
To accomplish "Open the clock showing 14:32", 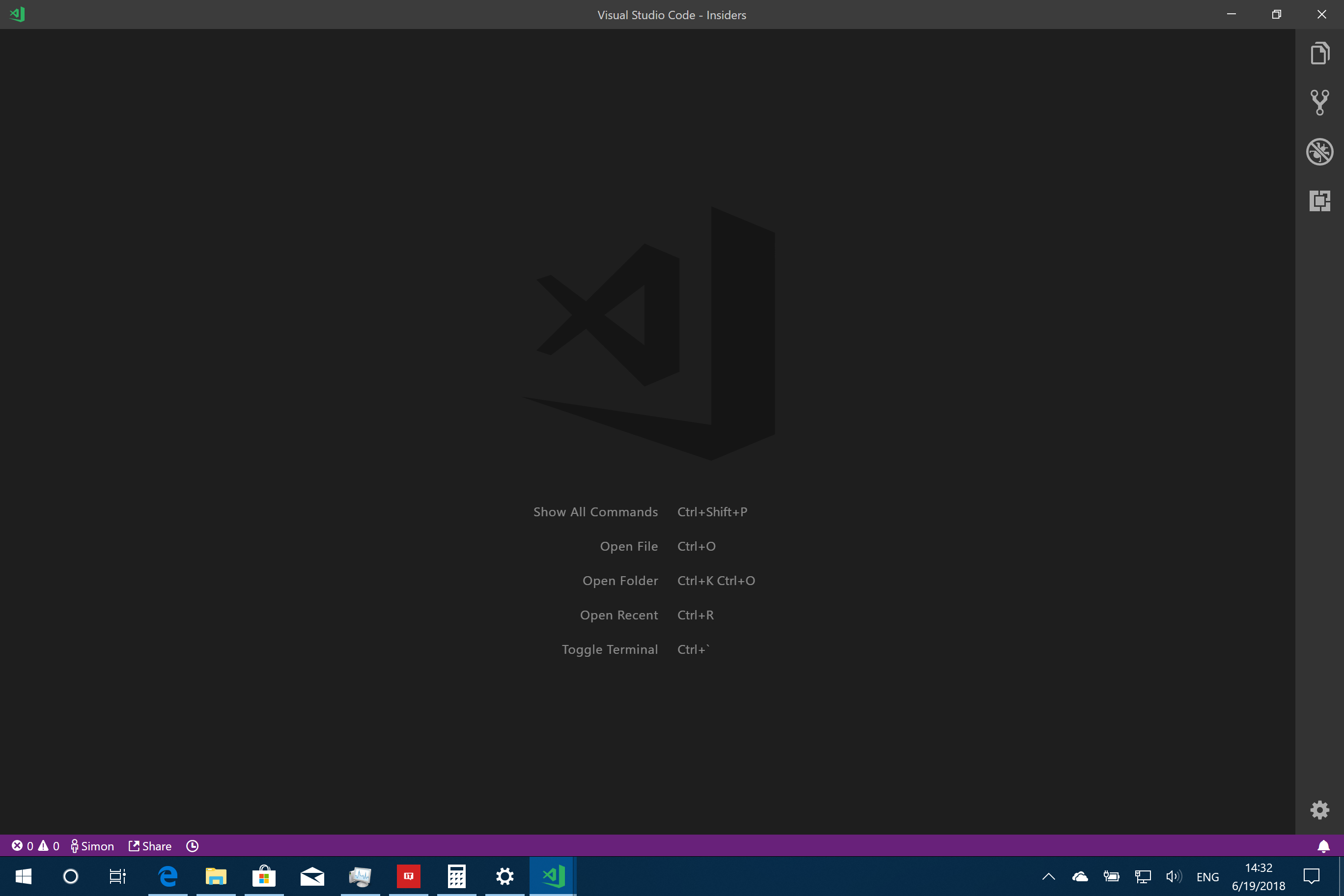I will click(1259, 876).
